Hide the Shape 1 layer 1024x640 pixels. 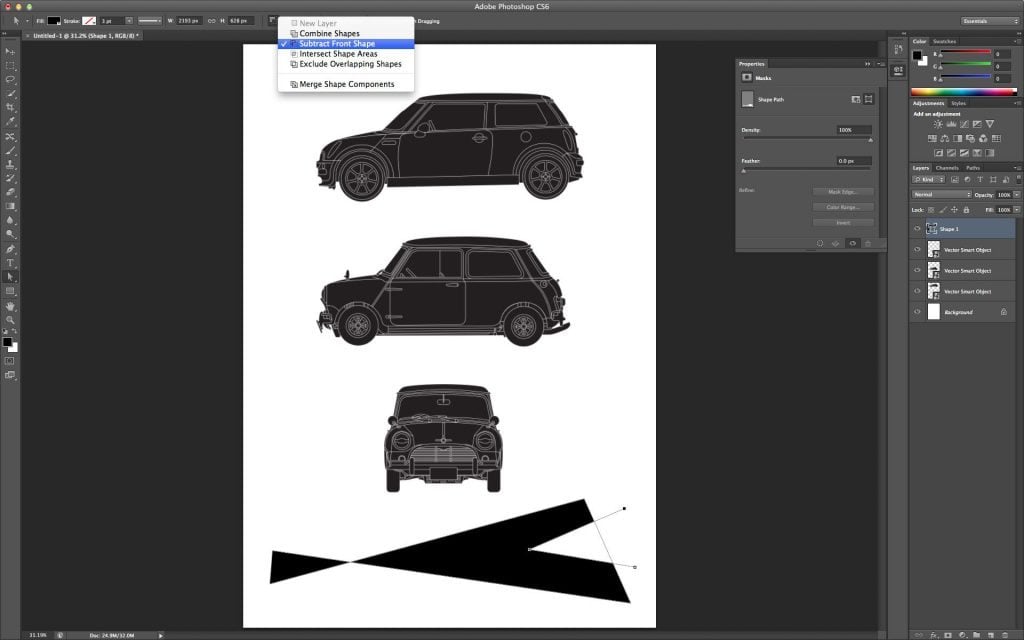918,229
